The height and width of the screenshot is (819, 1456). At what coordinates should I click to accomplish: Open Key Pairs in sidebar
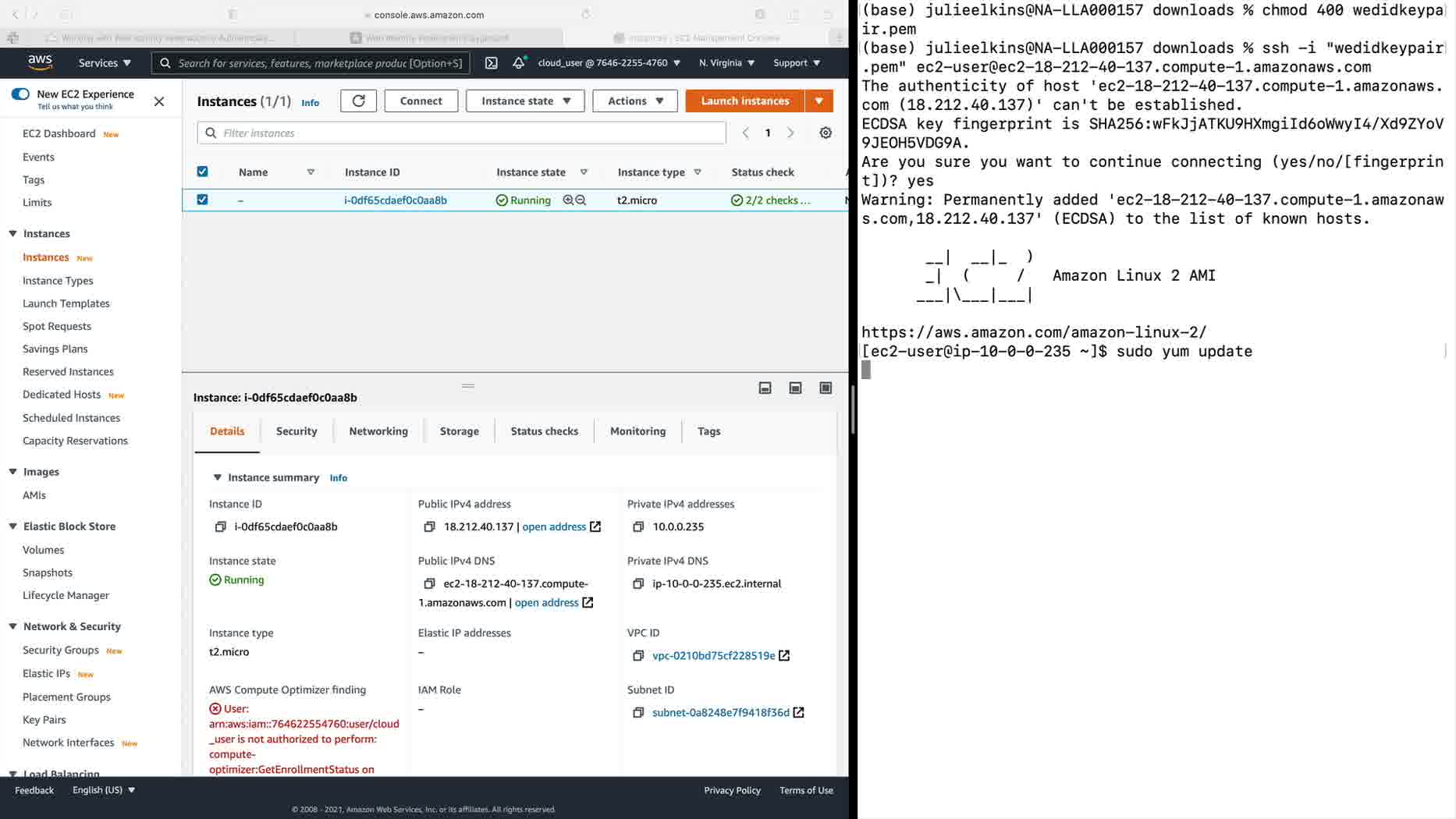pyautogui.click(x=44, y=720)
